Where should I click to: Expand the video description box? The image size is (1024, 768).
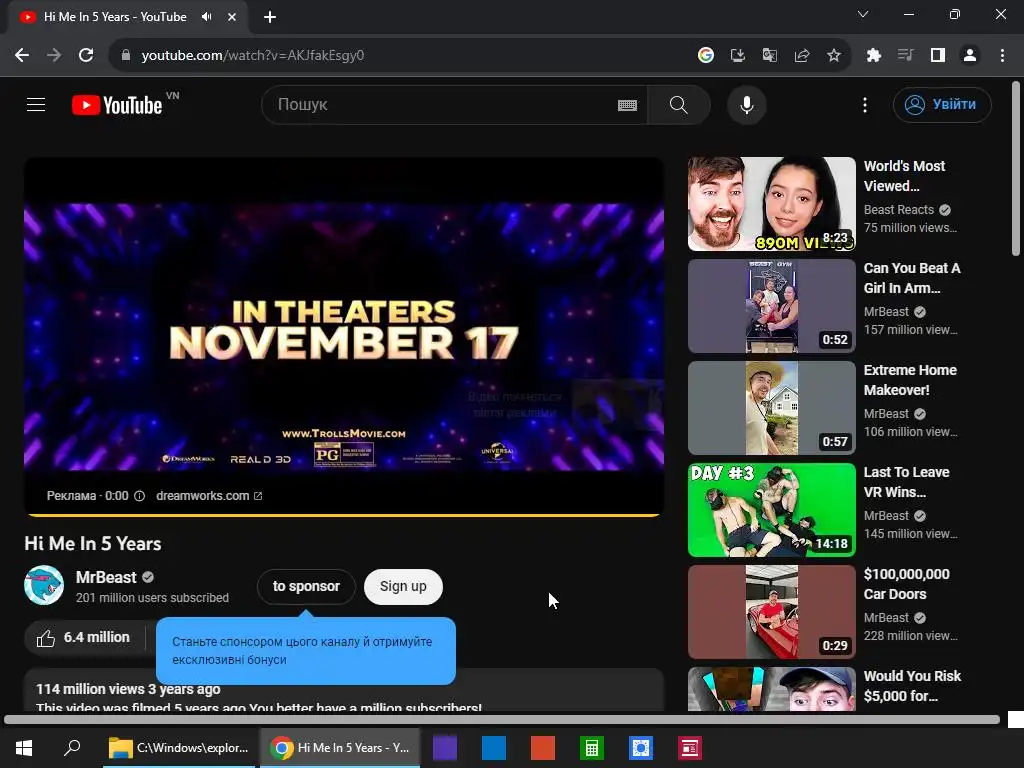344,690
